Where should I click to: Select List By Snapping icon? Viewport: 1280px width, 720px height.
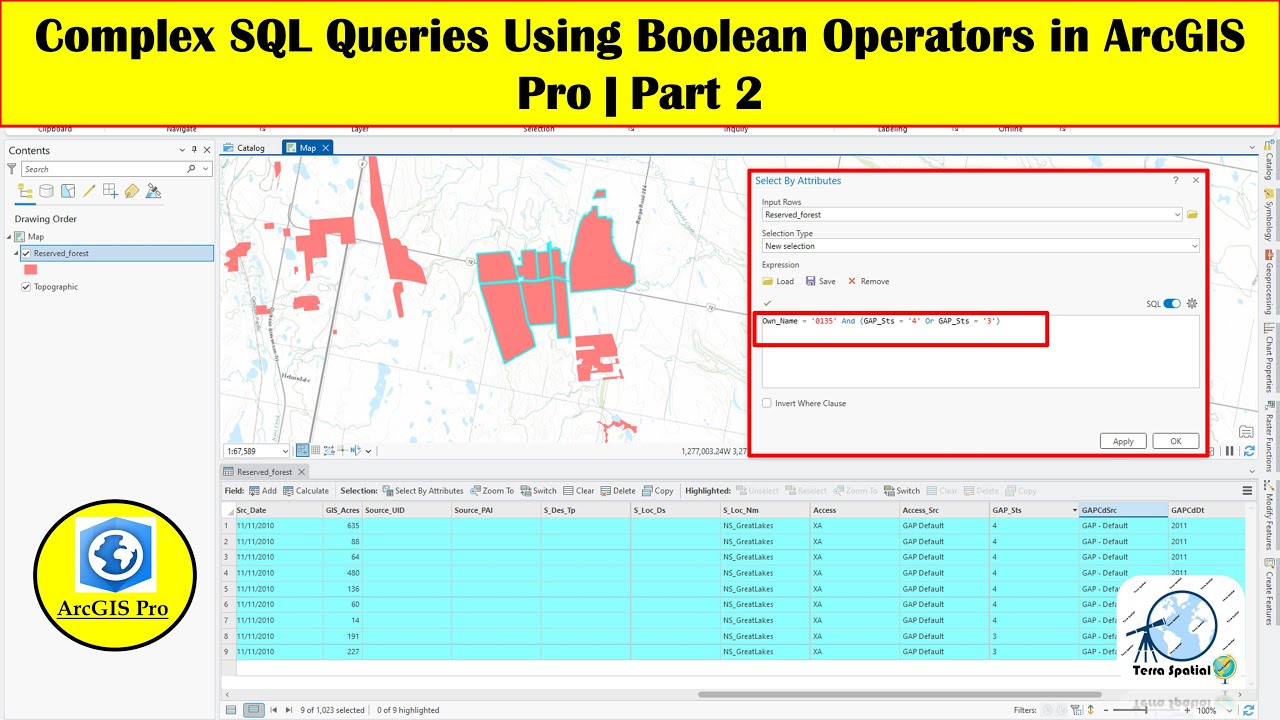tap(110, 191)
